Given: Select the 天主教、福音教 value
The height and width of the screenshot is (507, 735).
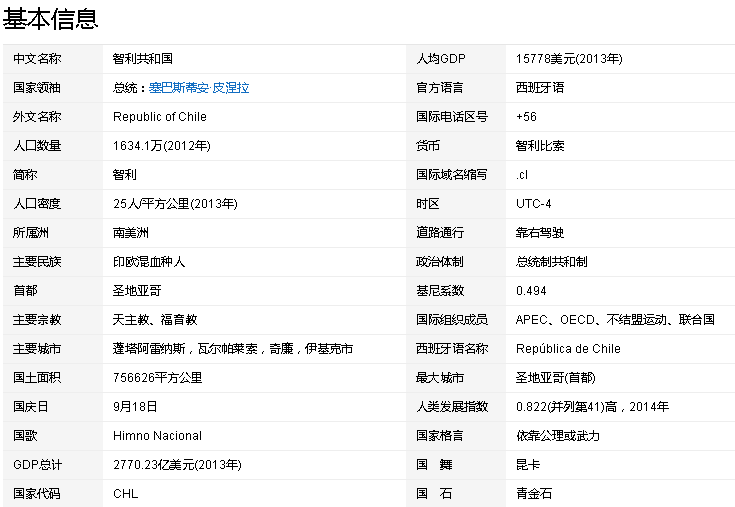Looking at the screenshot, I should pos(155,320).
